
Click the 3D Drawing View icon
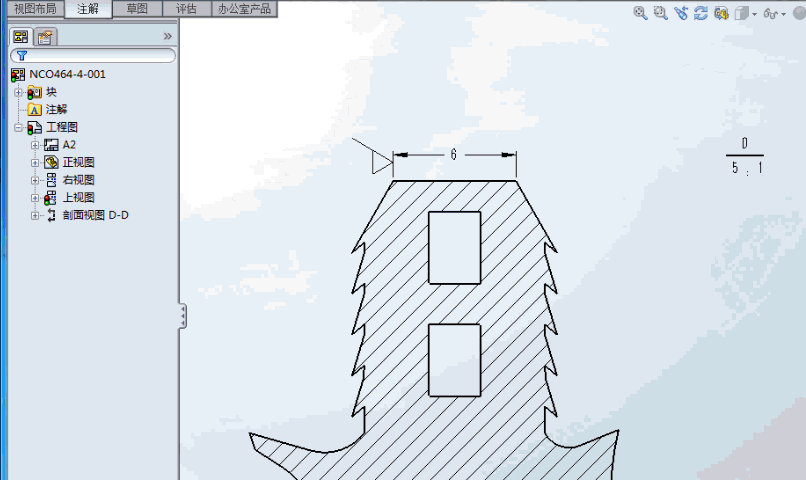(x=721, y=13)
